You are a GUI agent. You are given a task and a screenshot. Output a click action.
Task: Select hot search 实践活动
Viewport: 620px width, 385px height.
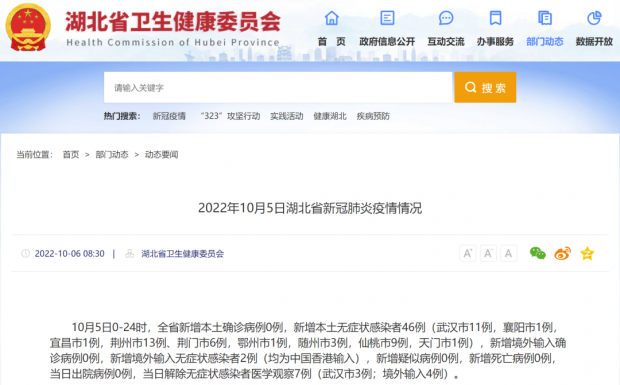click(x=287, y=116)
